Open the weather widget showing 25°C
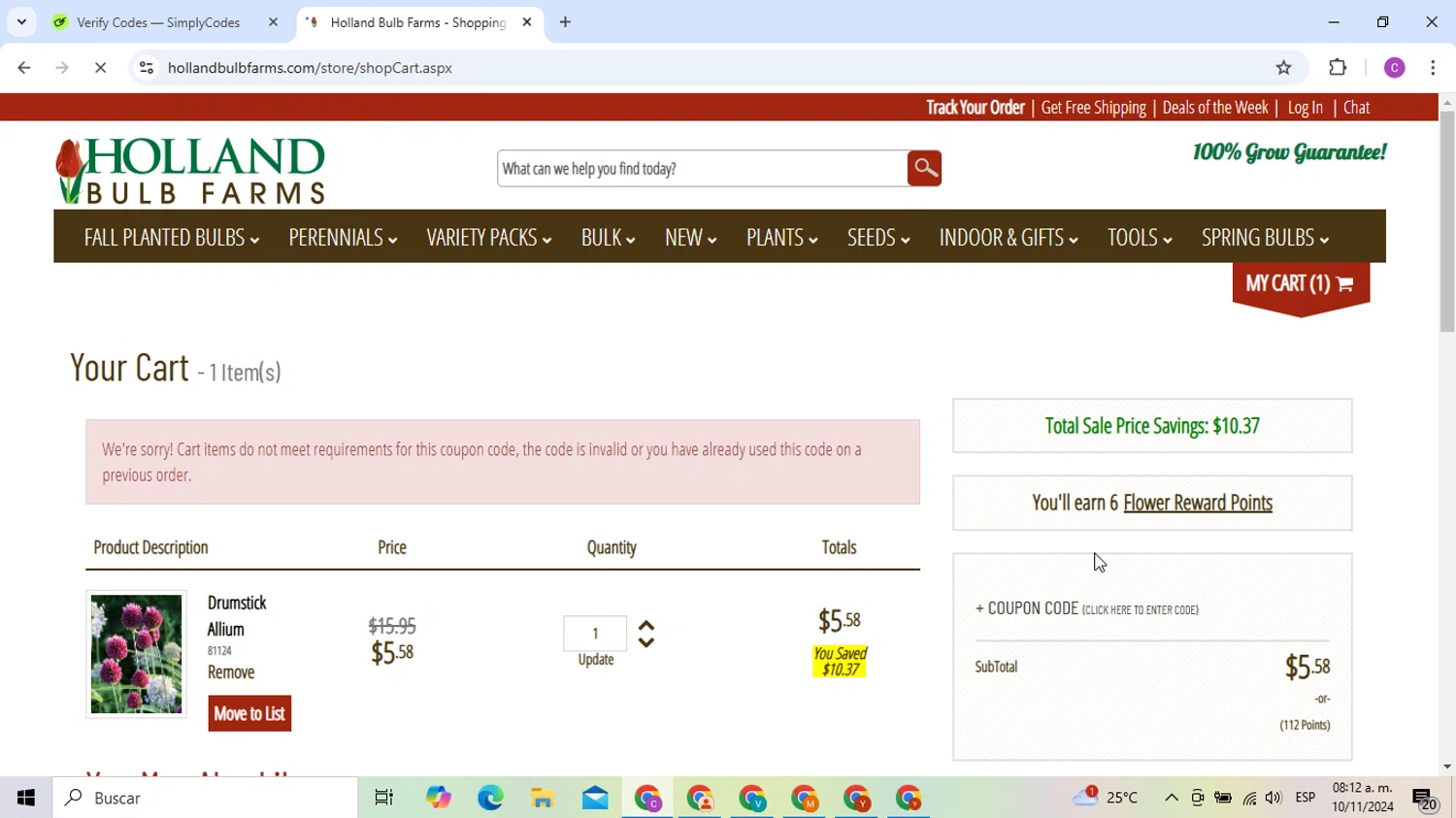The height and width of the screenshot is (818, 1456). click(x=1106, y=797)
